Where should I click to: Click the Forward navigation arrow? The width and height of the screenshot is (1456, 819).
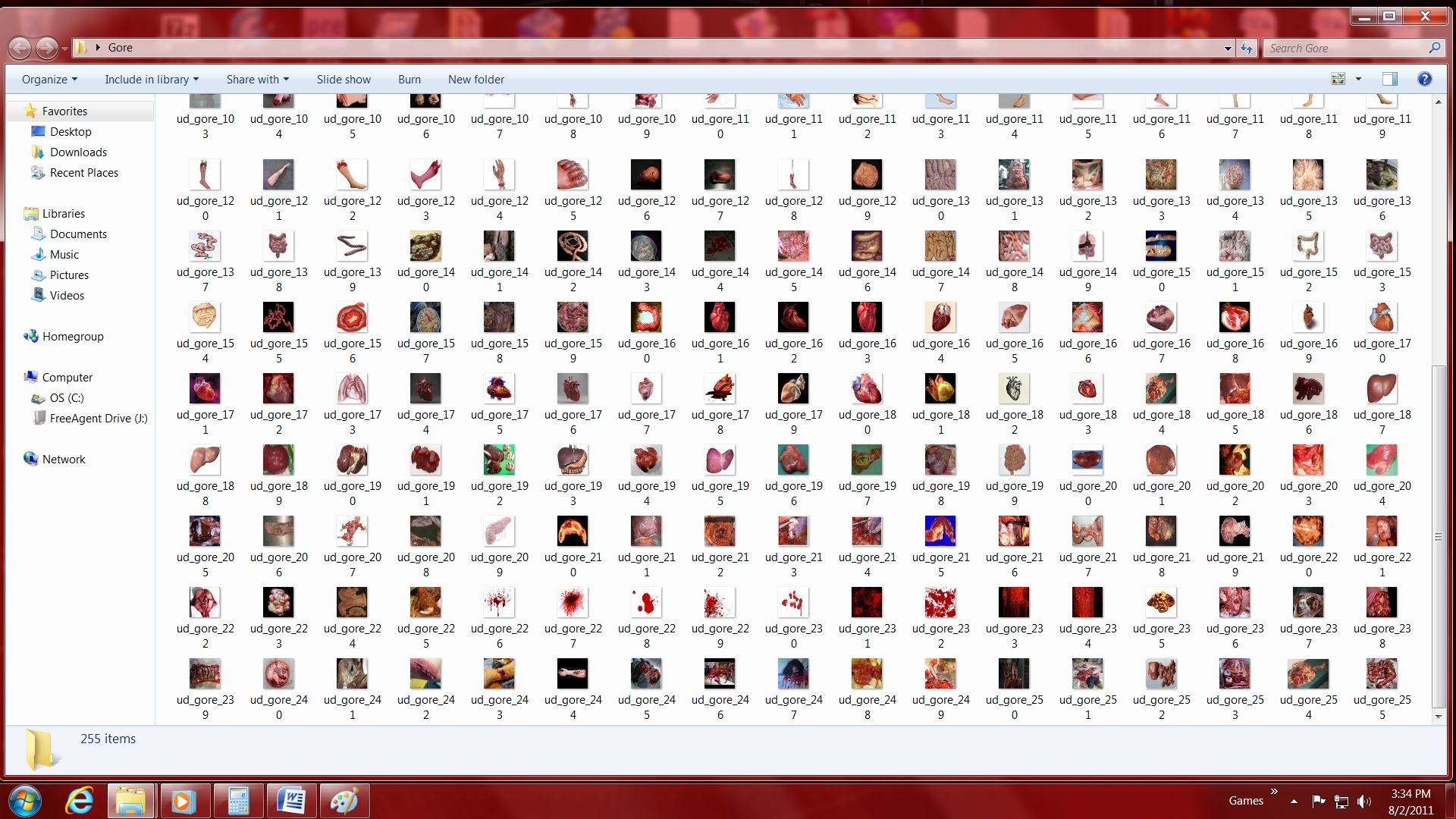47,49
